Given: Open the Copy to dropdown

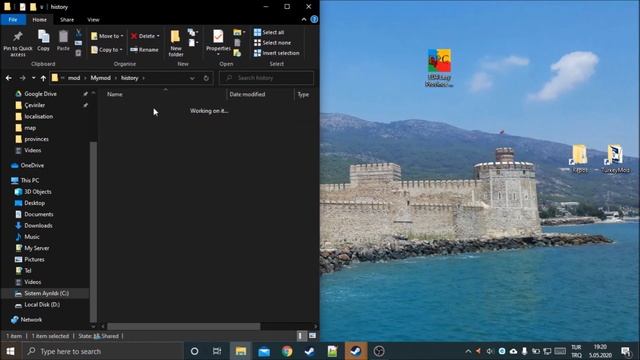Looking at the screenshot, I should coord(107,50).
